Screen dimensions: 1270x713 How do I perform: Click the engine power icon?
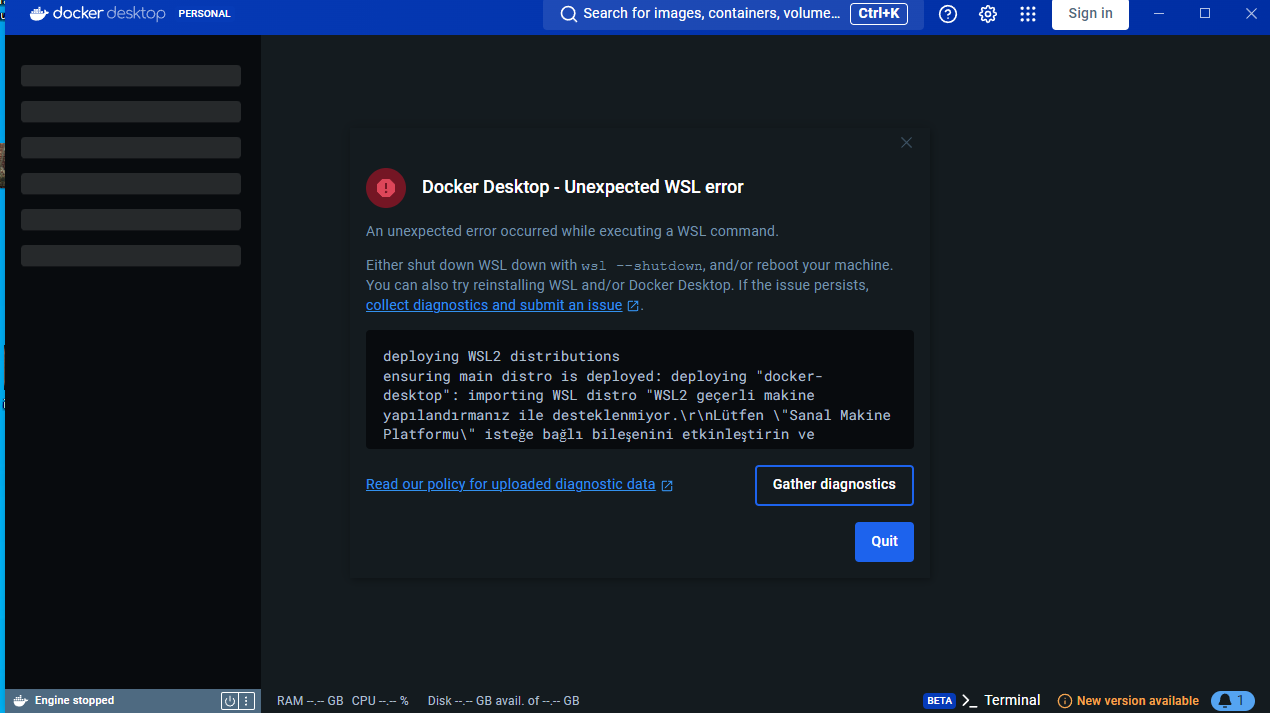[229, 701]
